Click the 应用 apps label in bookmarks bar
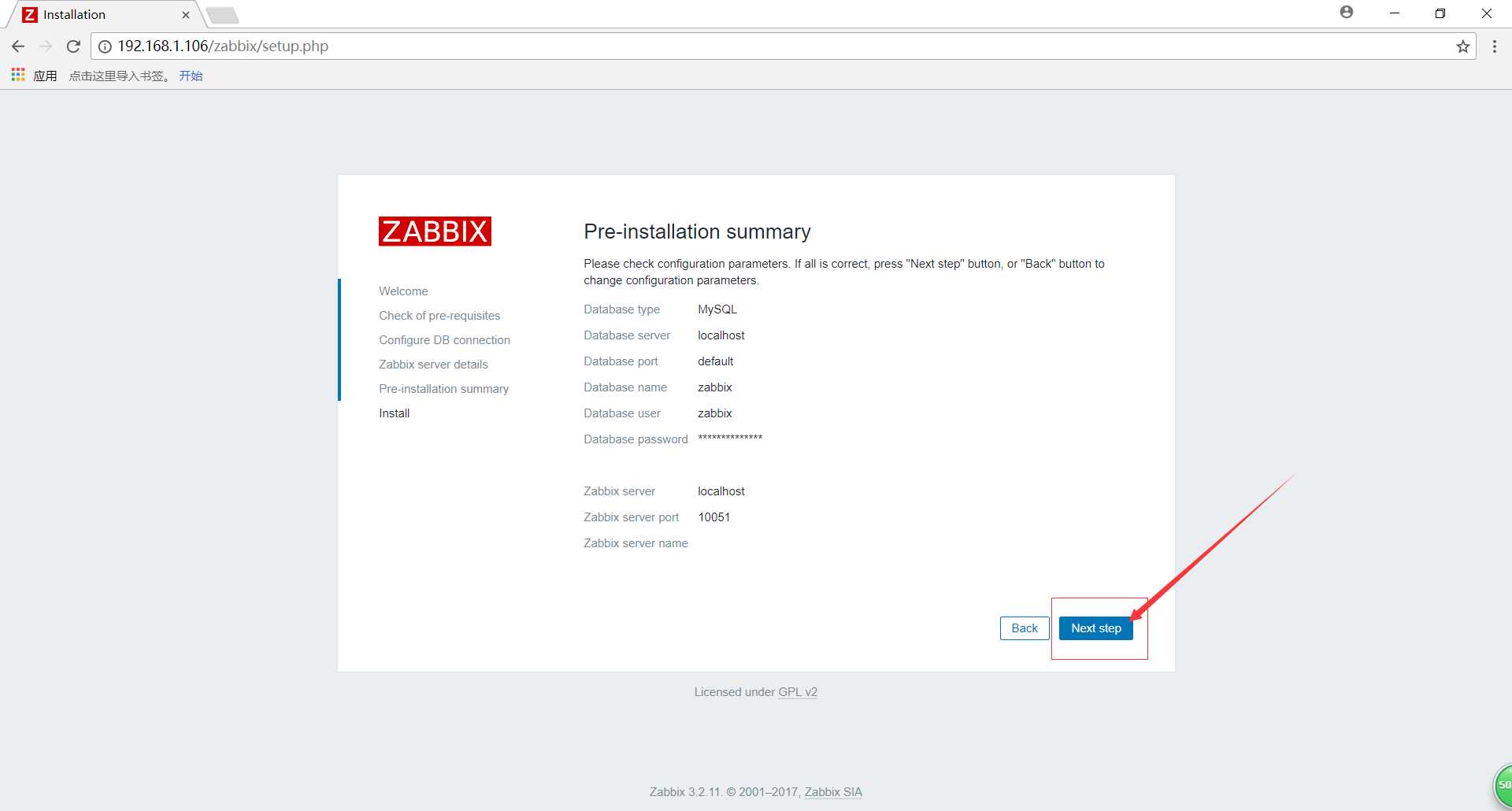The width and height of the screenshot is (1512, 811). point(45,76)
